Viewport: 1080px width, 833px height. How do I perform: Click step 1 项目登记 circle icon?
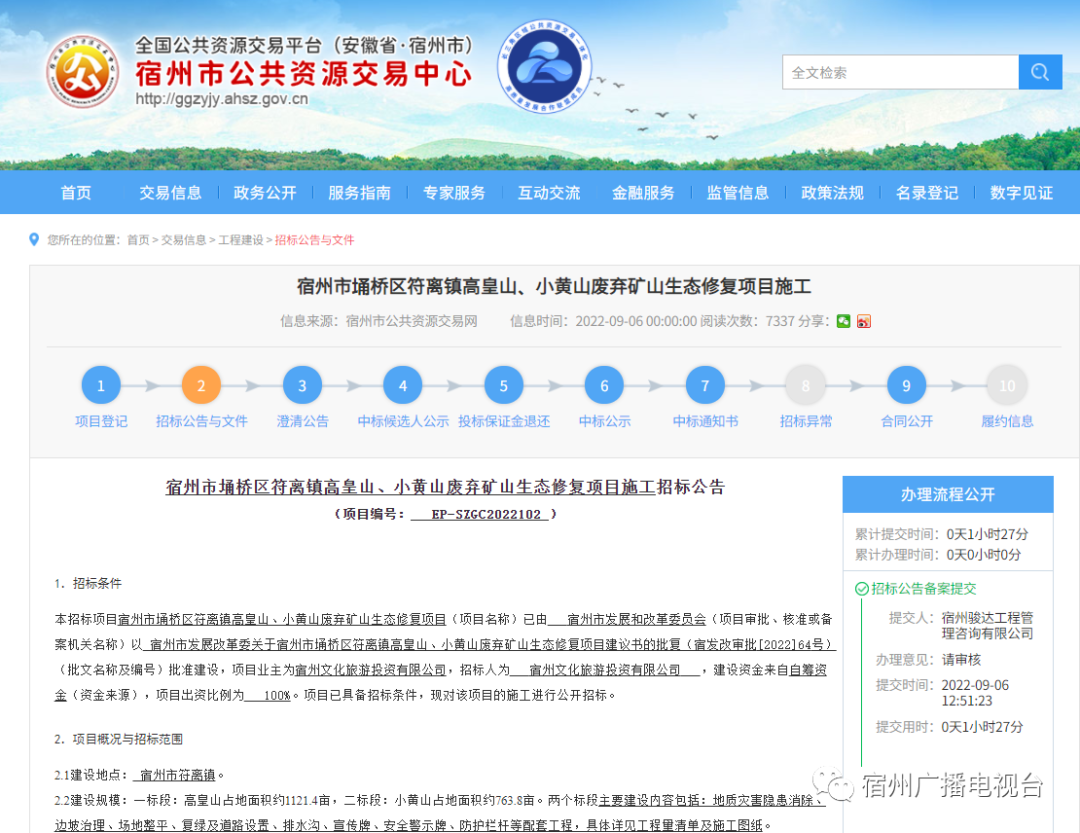pyautogui.click(x=101, y=385)
